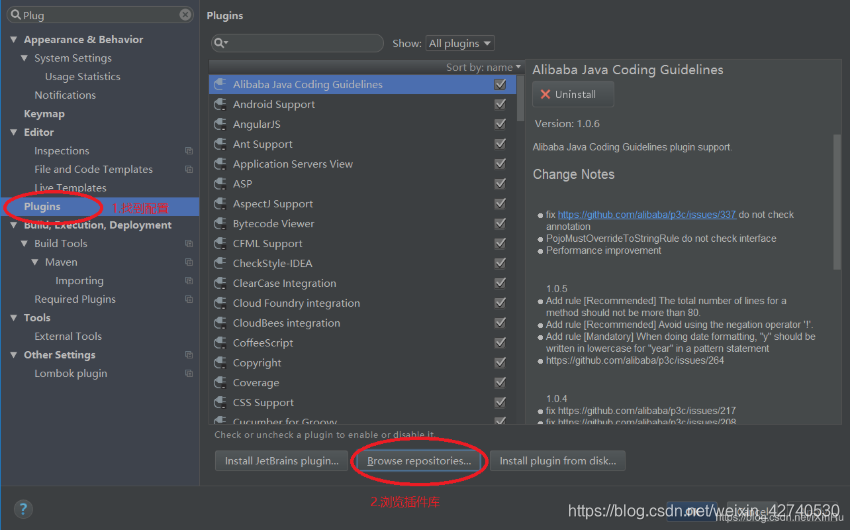Image resolution: width=850 pixels, height=530 pixels.
Task: Click the CSS Support plugin icon
Action: (x=220, y=402)
